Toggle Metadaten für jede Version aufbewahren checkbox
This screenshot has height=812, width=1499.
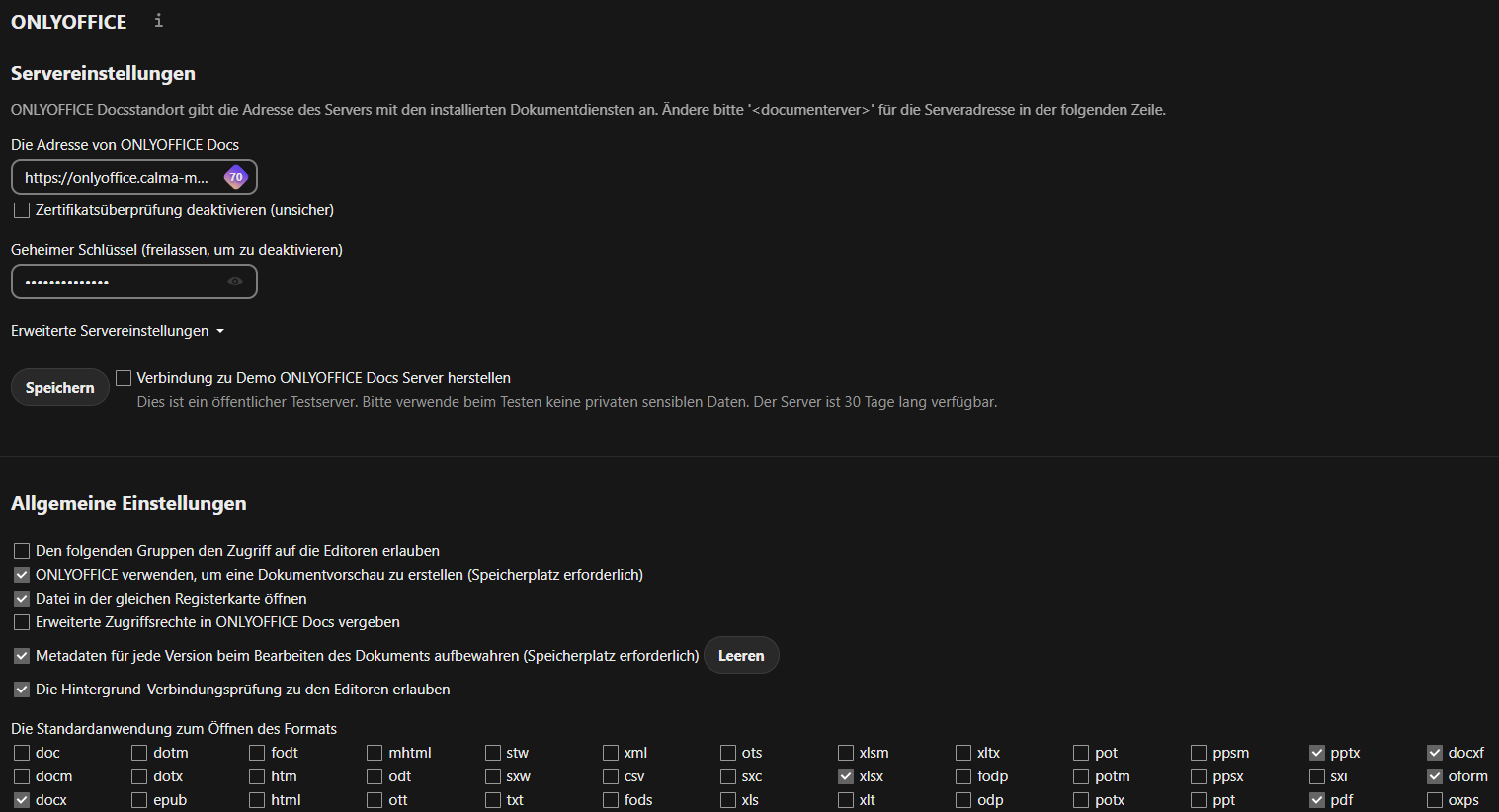pos(22,656)
